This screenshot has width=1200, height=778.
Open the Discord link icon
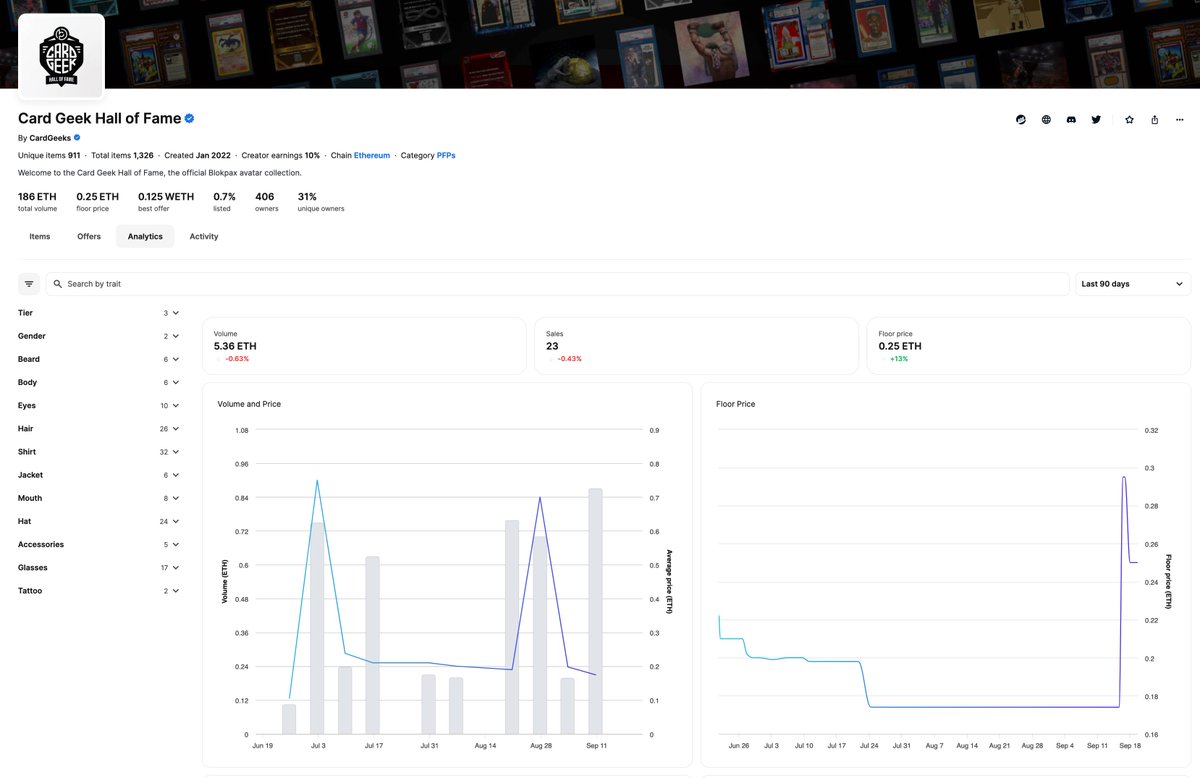[x=1071, y=119]
